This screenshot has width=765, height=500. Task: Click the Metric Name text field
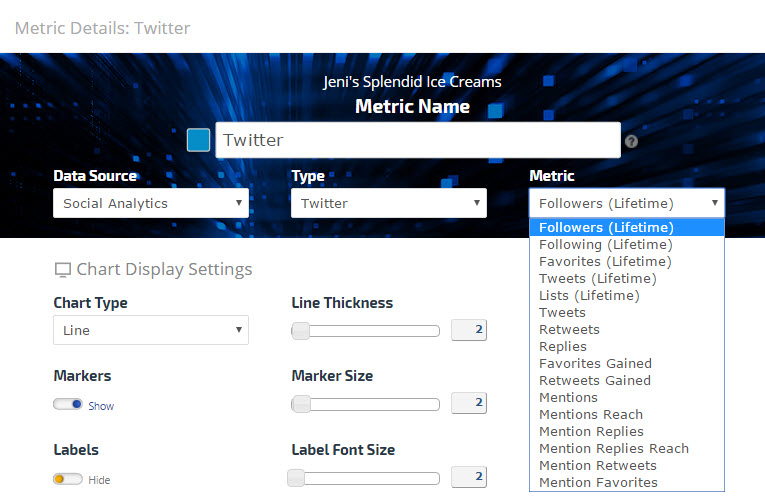point(417,140)
